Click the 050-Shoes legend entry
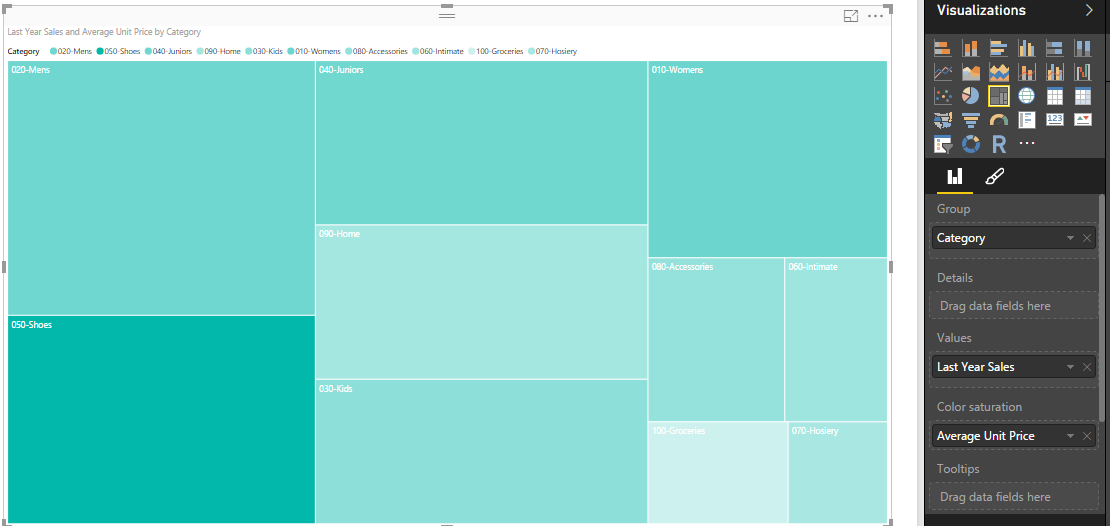This screenshot has width=1110, height=526. (x=118, y=51)
